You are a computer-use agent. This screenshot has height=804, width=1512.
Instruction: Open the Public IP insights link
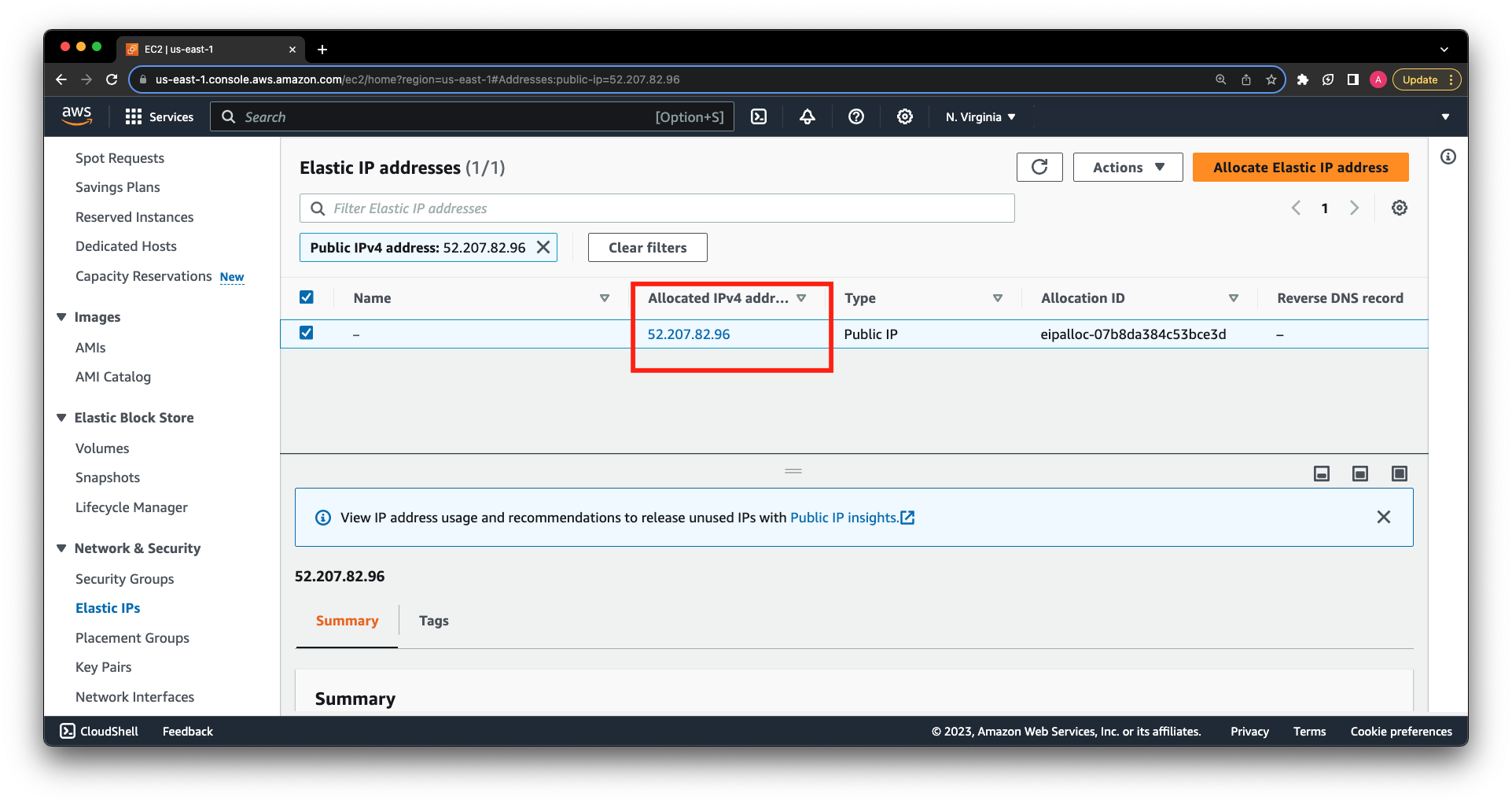coord(852,518)
